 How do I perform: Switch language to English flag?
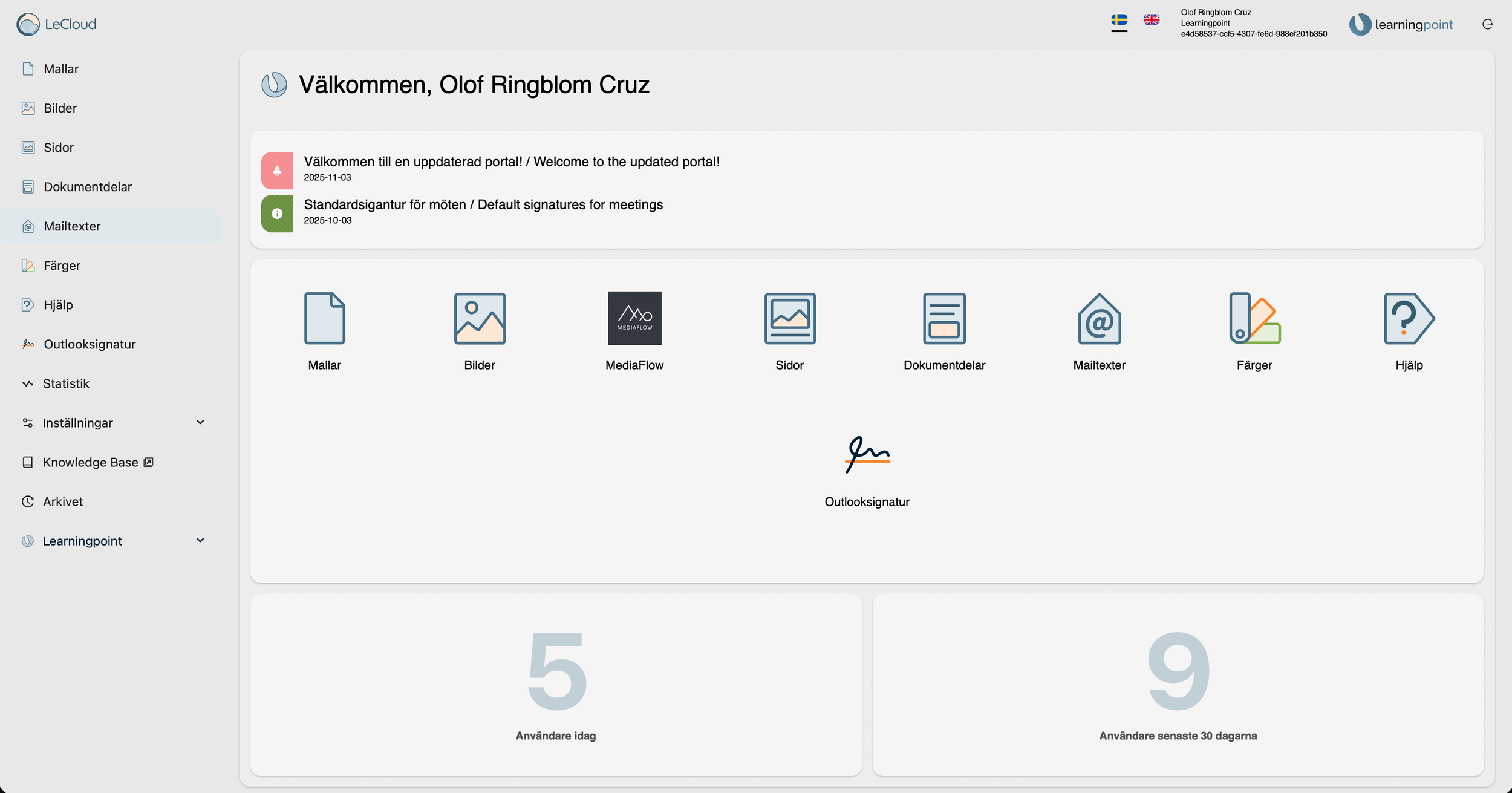click(1152, 20)
